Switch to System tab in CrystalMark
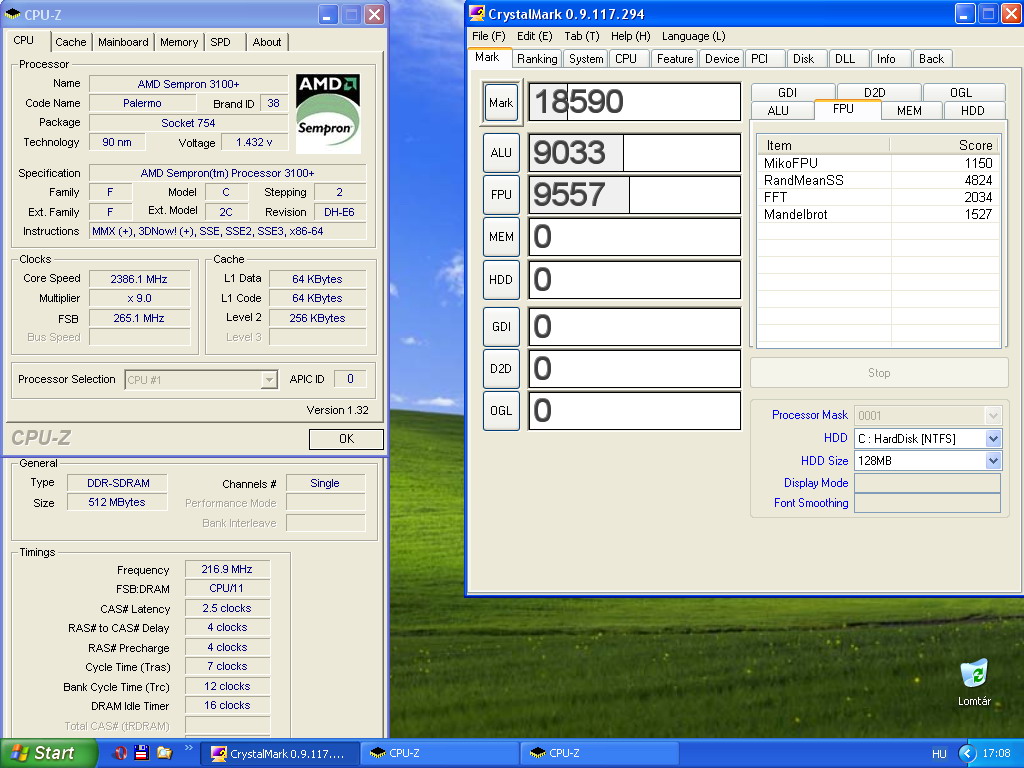The image size is (1024, 768). tap(586, 59)
